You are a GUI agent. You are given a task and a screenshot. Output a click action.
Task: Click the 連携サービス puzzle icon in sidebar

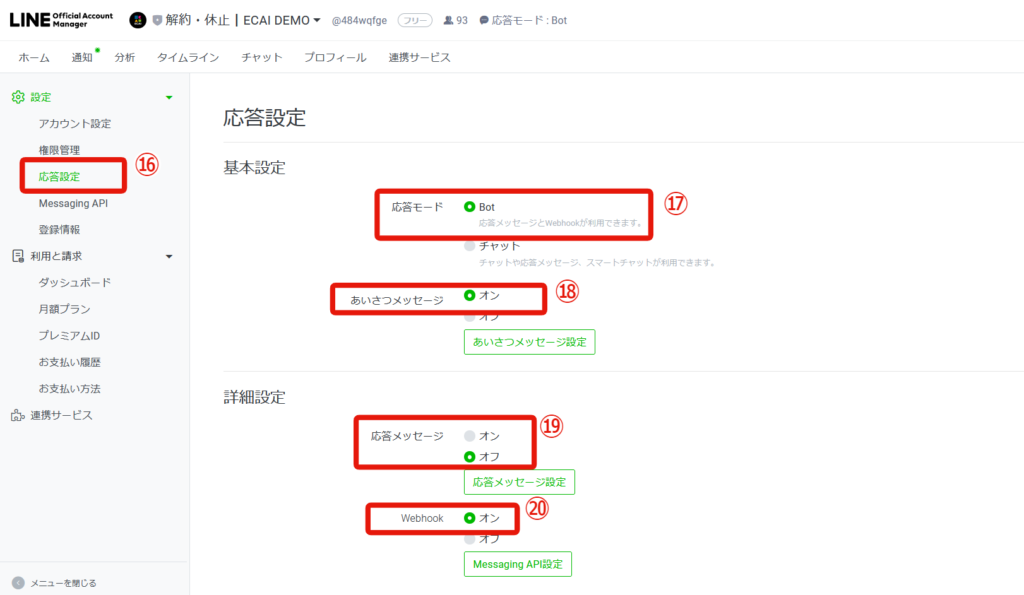point(18,415)
